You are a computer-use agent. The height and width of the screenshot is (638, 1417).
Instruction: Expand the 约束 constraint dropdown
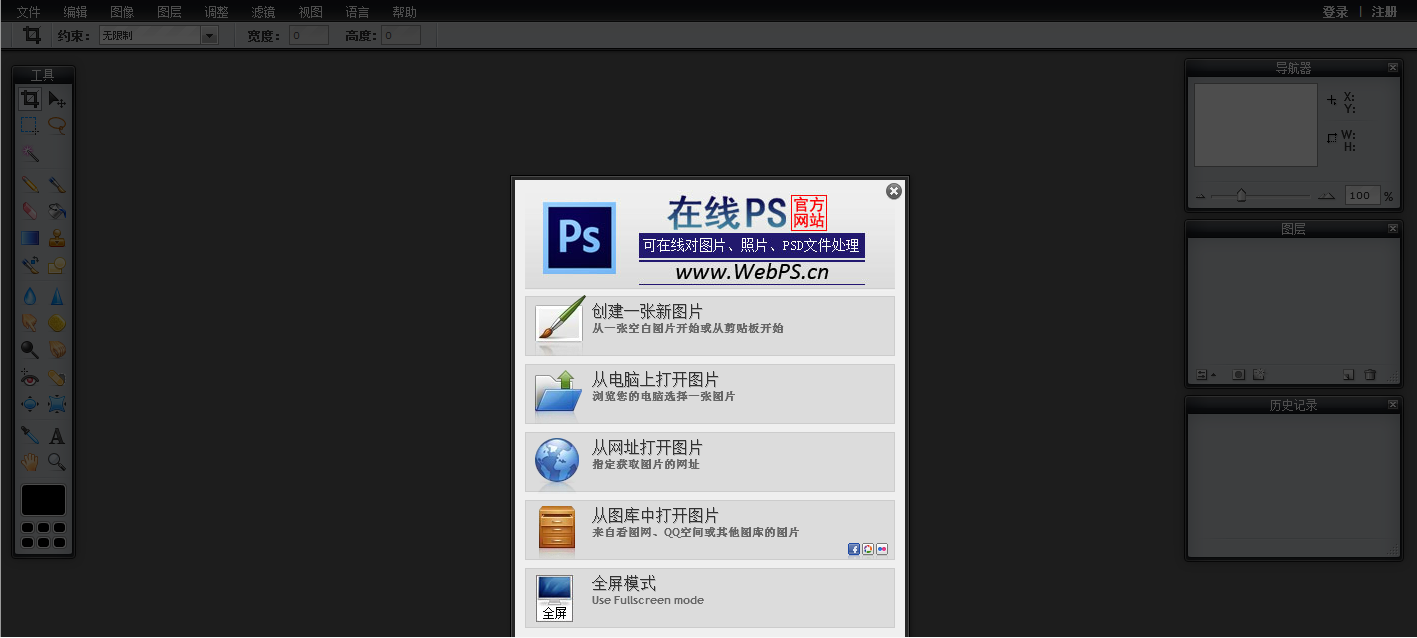(x=210, y=36)
